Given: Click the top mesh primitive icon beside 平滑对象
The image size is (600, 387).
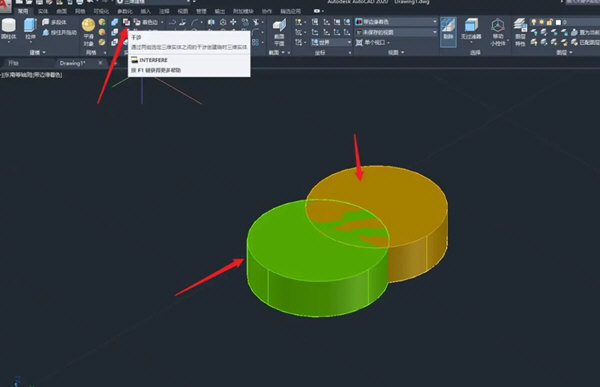Looking at the screenshot, I should pos(102,22).
